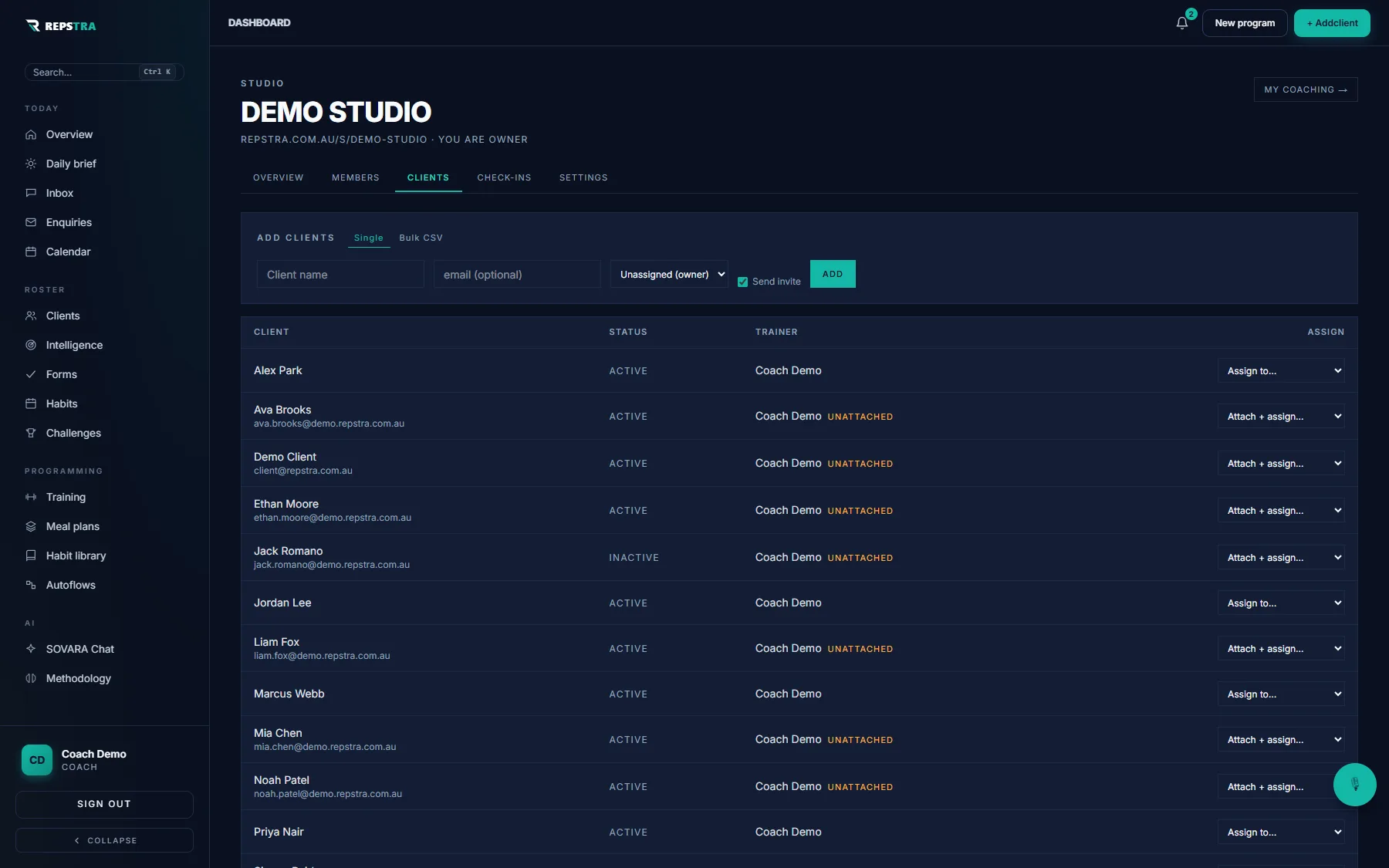
Task: Click the client name Jack Romano
Action: click(288, 551)
